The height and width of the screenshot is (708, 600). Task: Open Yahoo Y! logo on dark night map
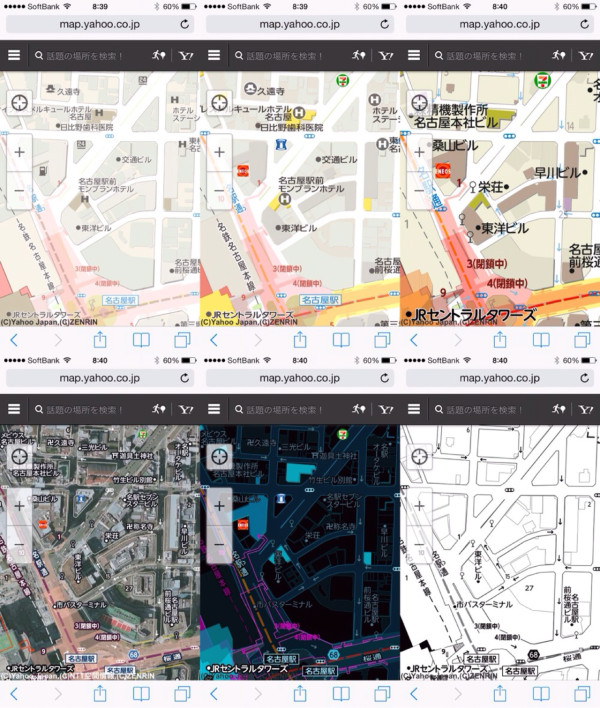click(386, 410)
